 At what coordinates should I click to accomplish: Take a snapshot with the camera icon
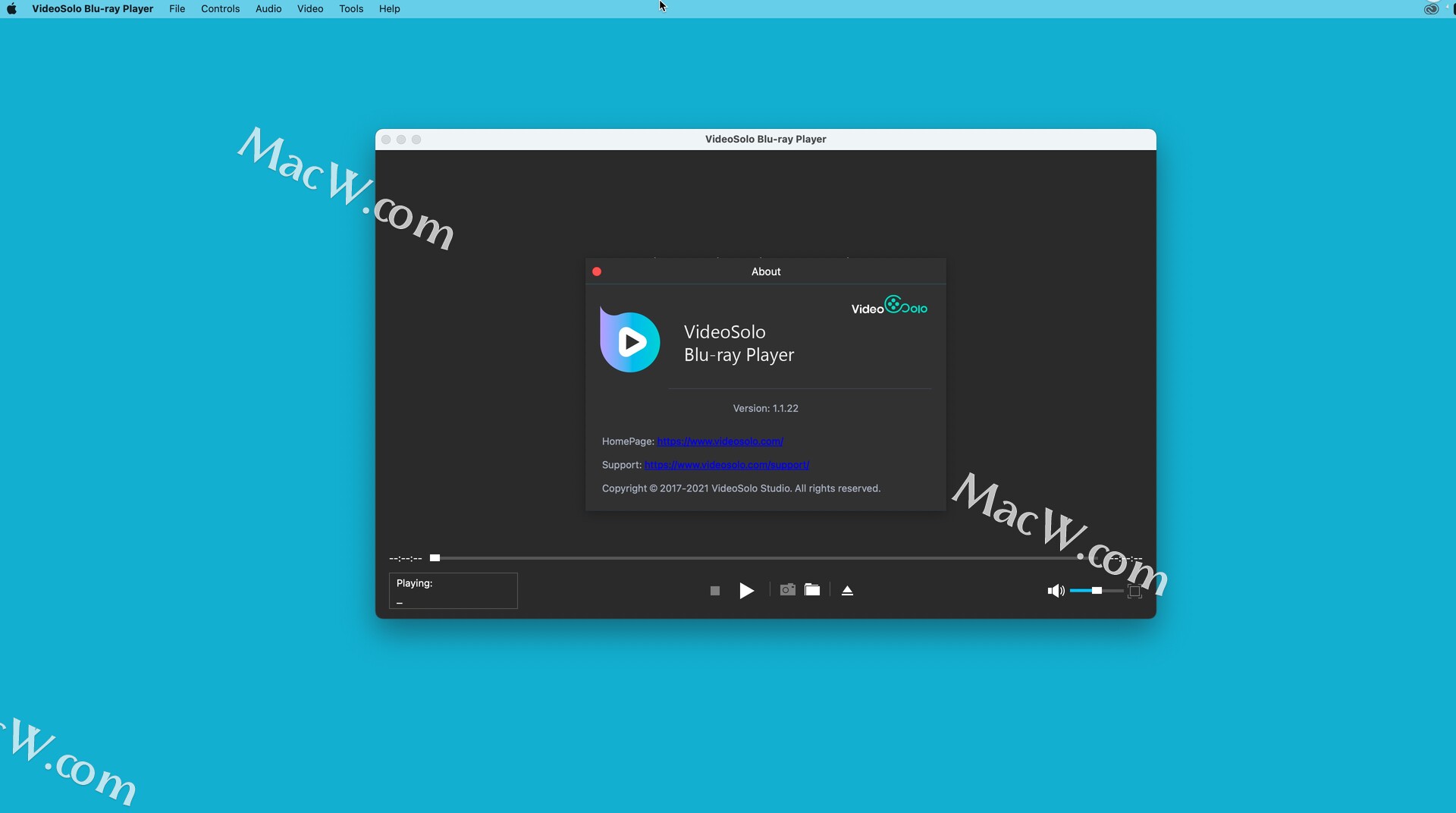pyautogui.click(x=788, y=590)
